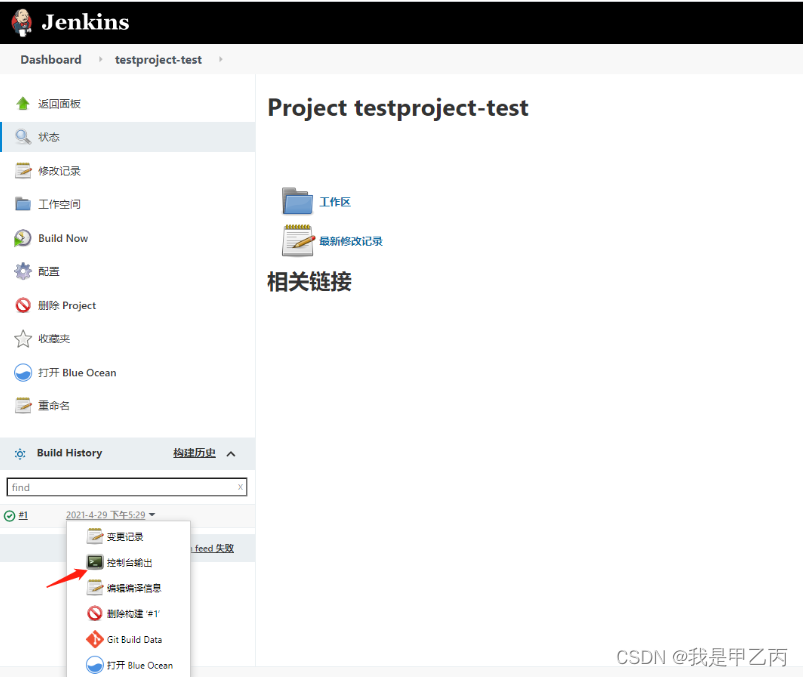Expand the arrow after Dashboard breadcrumb

click(x=100, y=59)
